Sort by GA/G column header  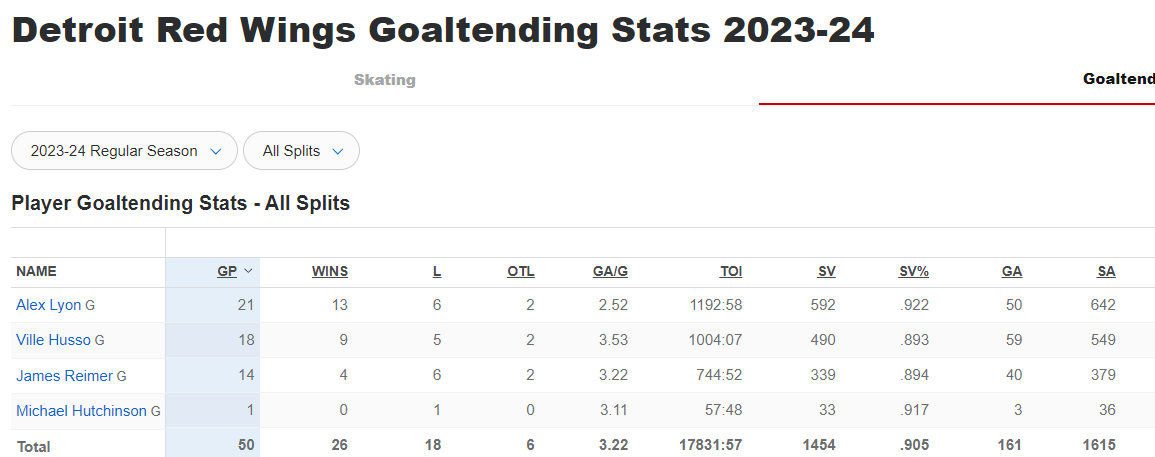coord(610,272)
